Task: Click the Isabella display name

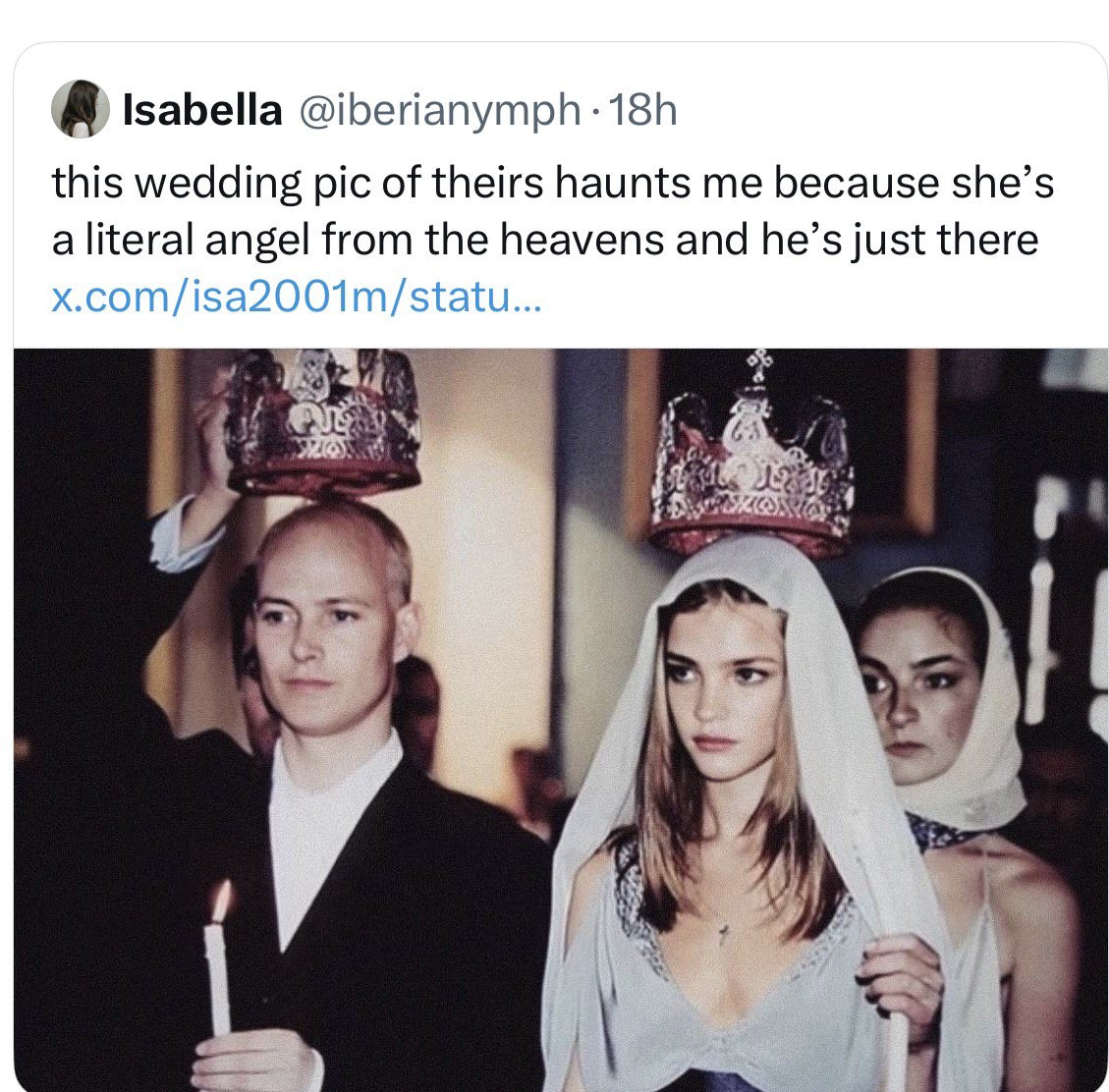Action: pyautogui.click(x=199, y=111)
